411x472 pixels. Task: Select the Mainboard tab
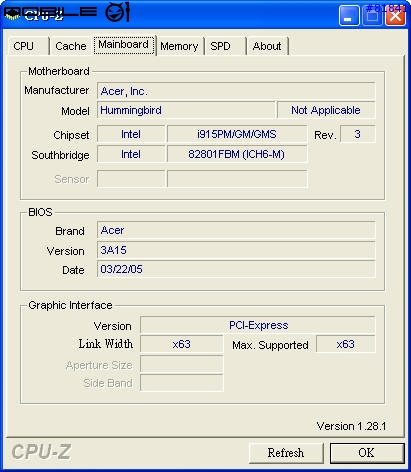click(124, 45)
